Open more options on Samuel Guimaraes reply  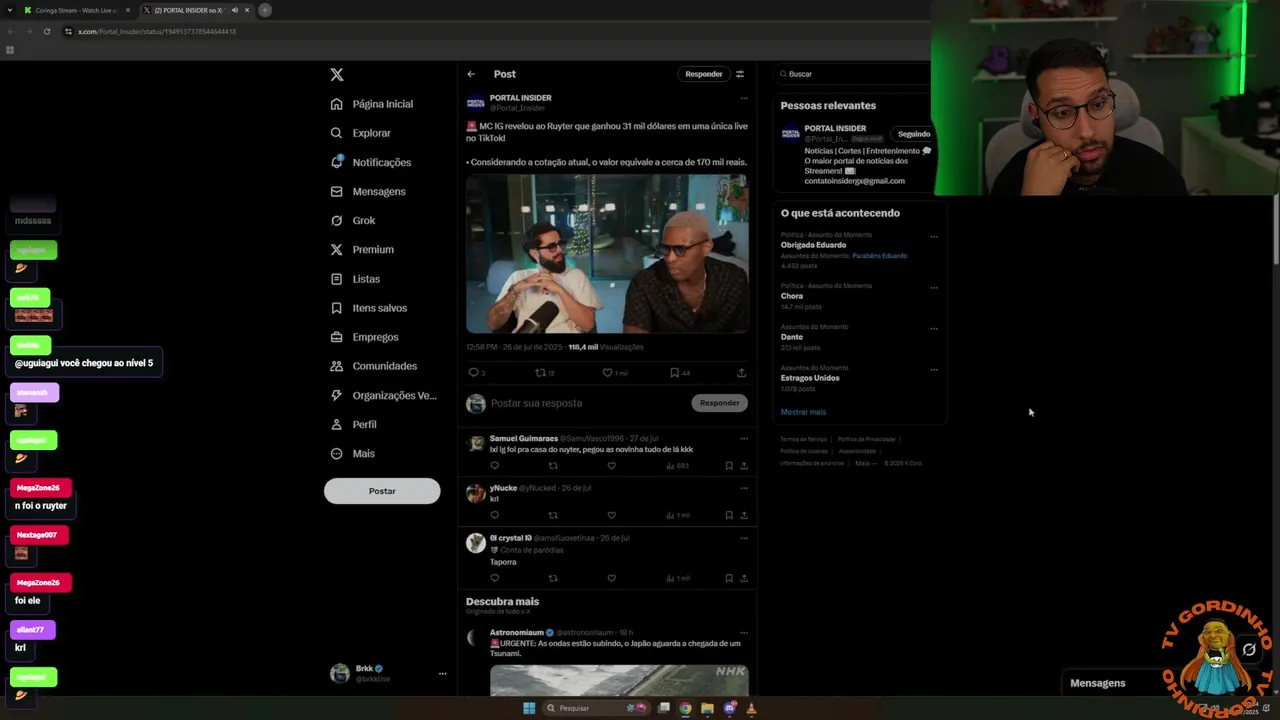tap(743, 438)
